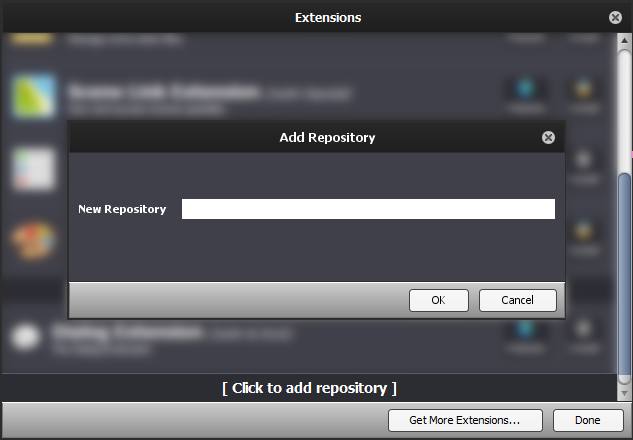633x440 pixels.
Task: Click the scrollbar up arrow
Action: coord(624,40)
